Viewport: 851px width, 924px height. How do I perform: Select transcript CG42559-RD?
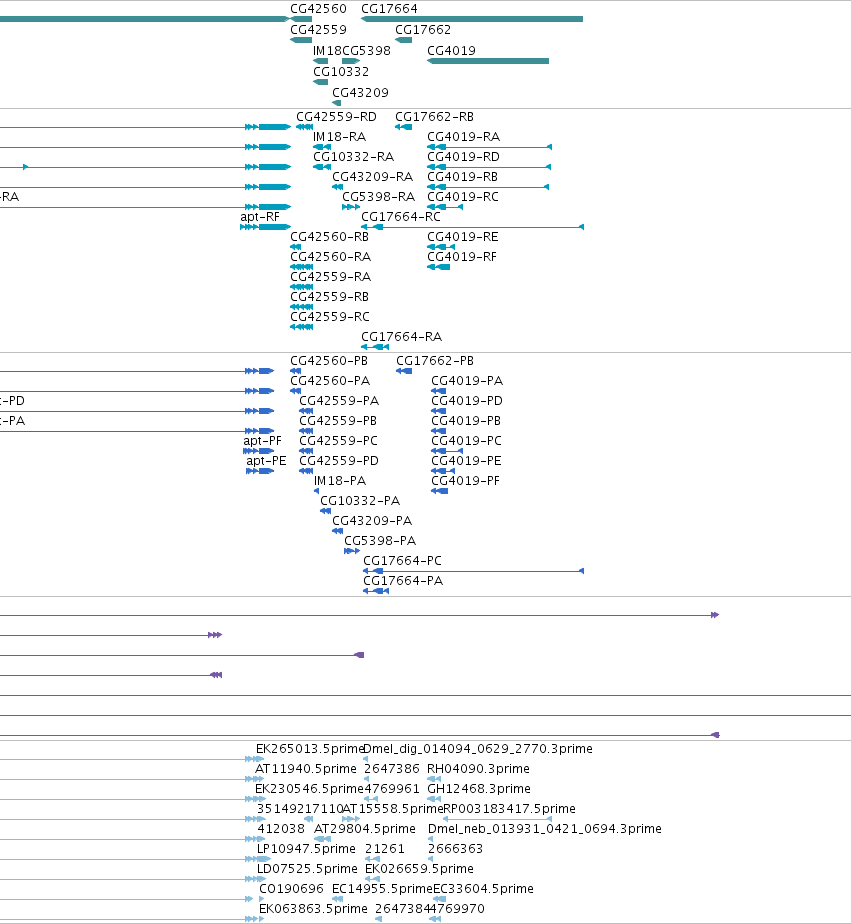coord(336,117)
